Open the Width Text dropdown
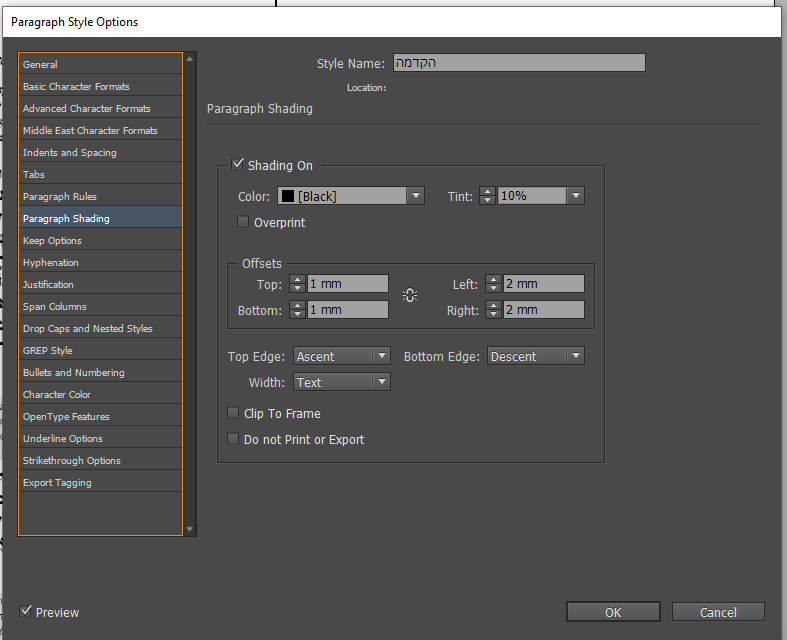Screen dimensions: 787x640 click(x=342, y=382)
